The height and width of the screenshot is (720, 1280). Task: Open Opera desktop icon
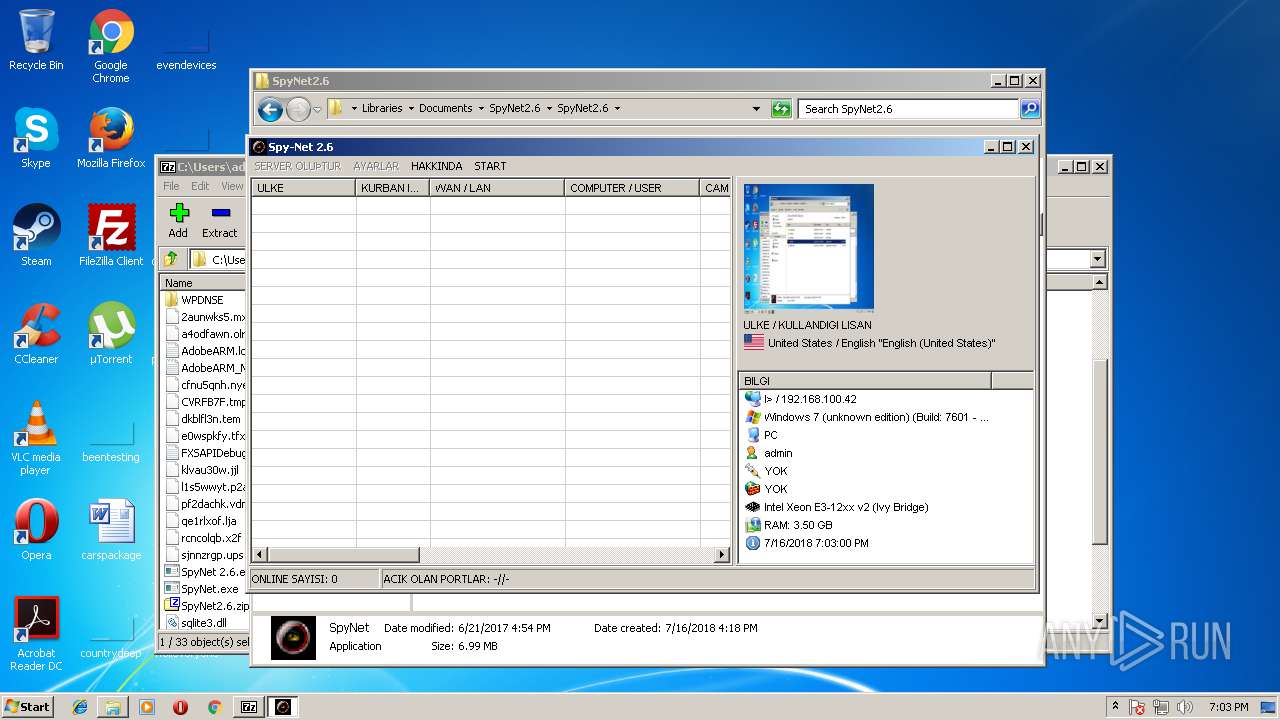[36, 530]
